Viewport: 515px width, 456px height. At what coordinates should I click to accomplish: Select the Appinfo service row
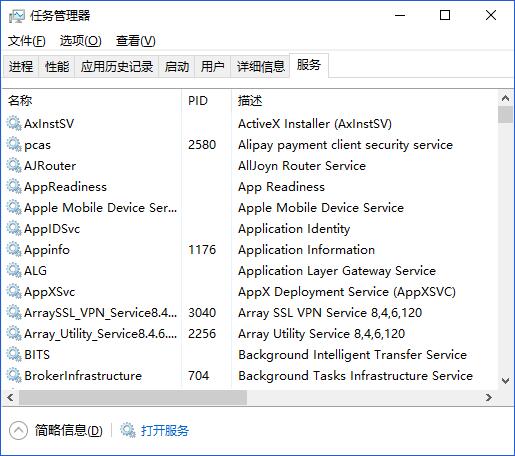(x=250, y=250)
